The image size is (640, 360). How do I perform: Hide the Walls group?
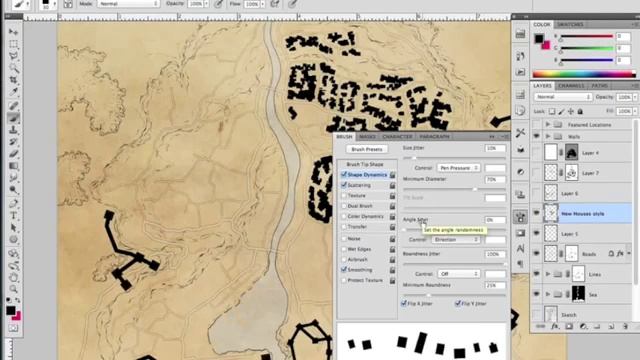pos(536,136)
